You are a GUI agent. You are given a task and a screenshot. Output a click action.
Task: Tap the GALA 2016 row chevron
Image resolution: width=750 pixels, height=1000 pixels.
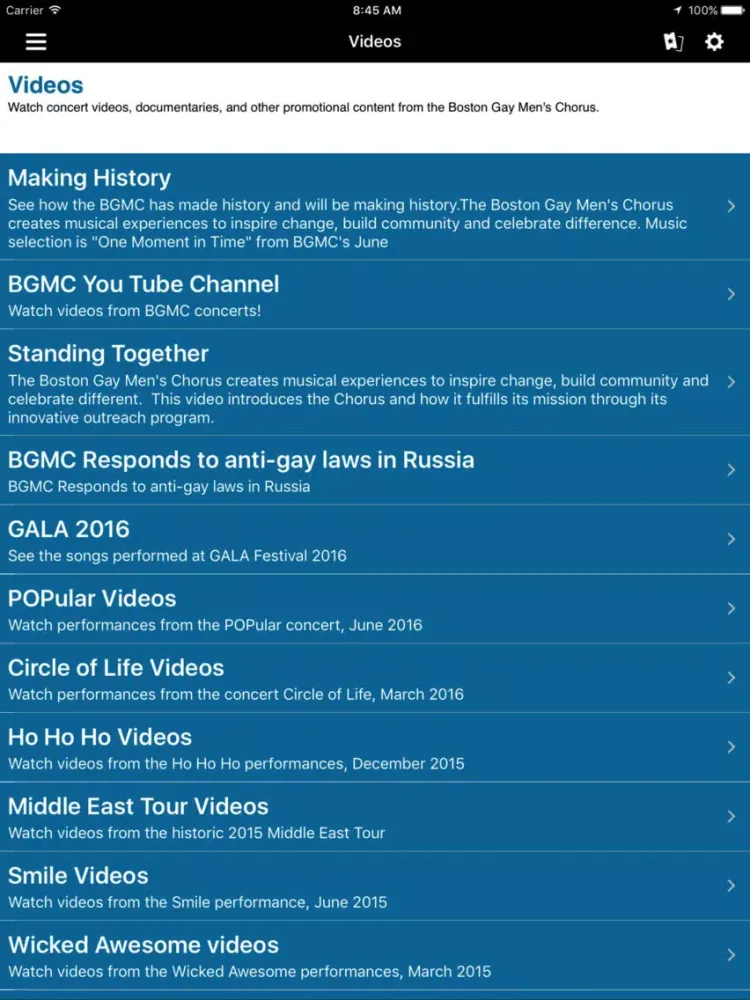[x=731, y=539]
